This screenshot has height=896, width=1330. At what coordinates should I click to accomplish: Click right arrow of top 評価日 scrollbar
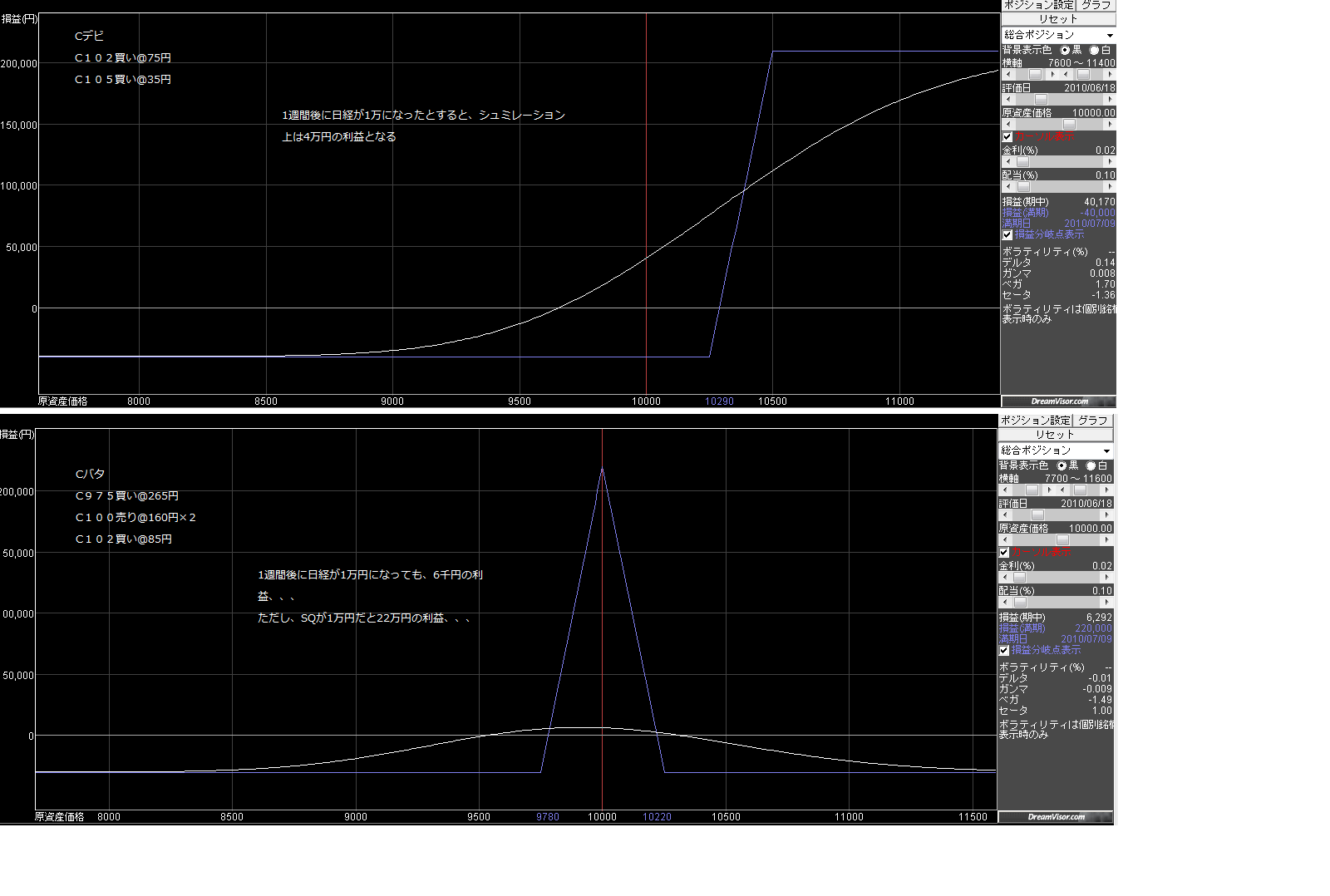1110,100
